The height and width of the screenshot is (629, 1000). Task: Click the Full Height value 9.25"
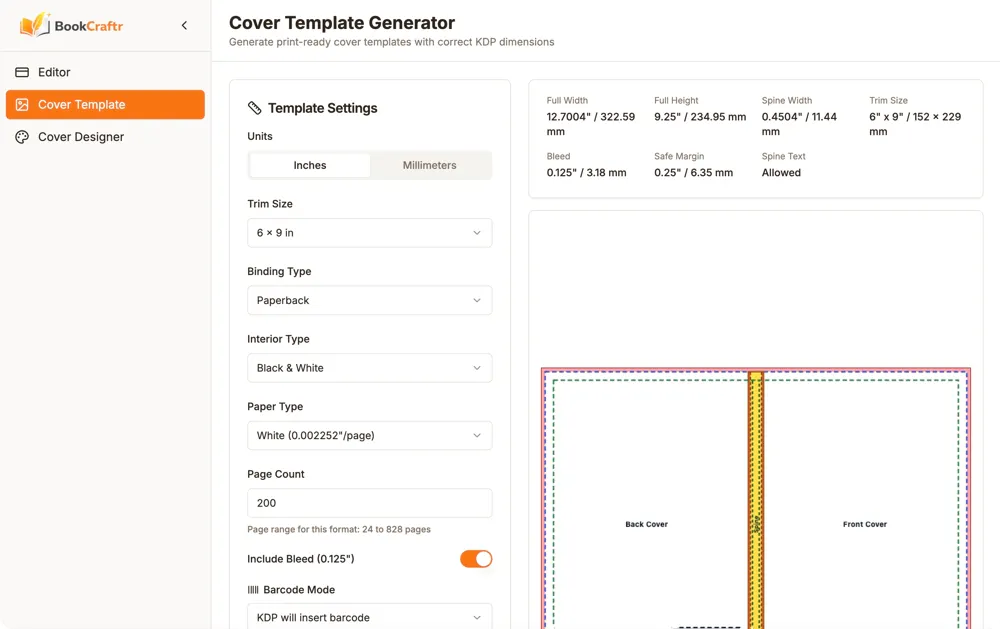tap(700, 117)
